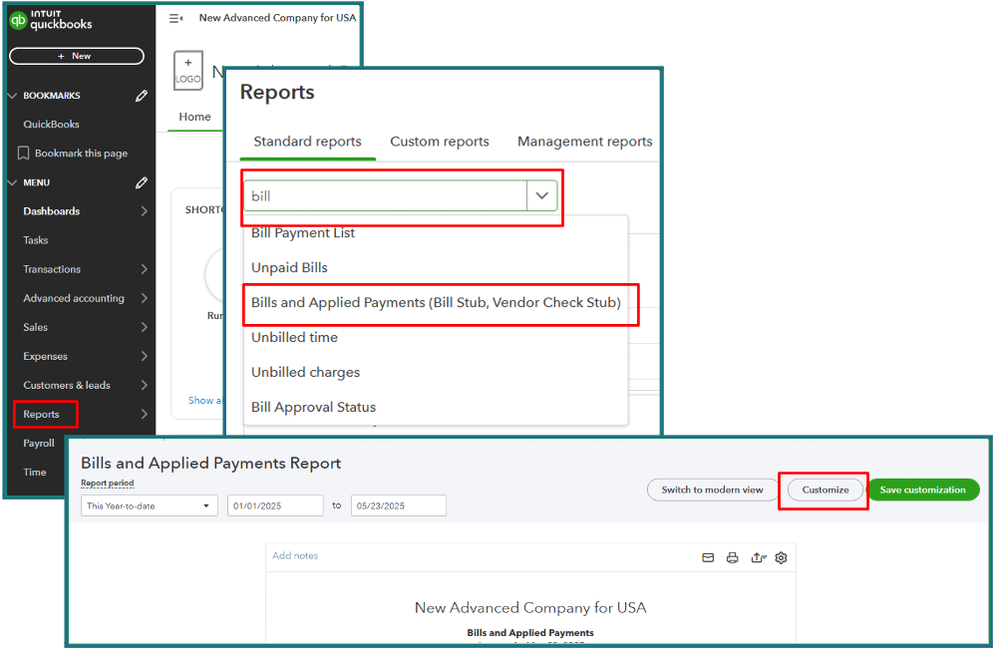999x653 pixels.
Task: Collapse the BOOKMARKS section
Action: pos(12,96)
